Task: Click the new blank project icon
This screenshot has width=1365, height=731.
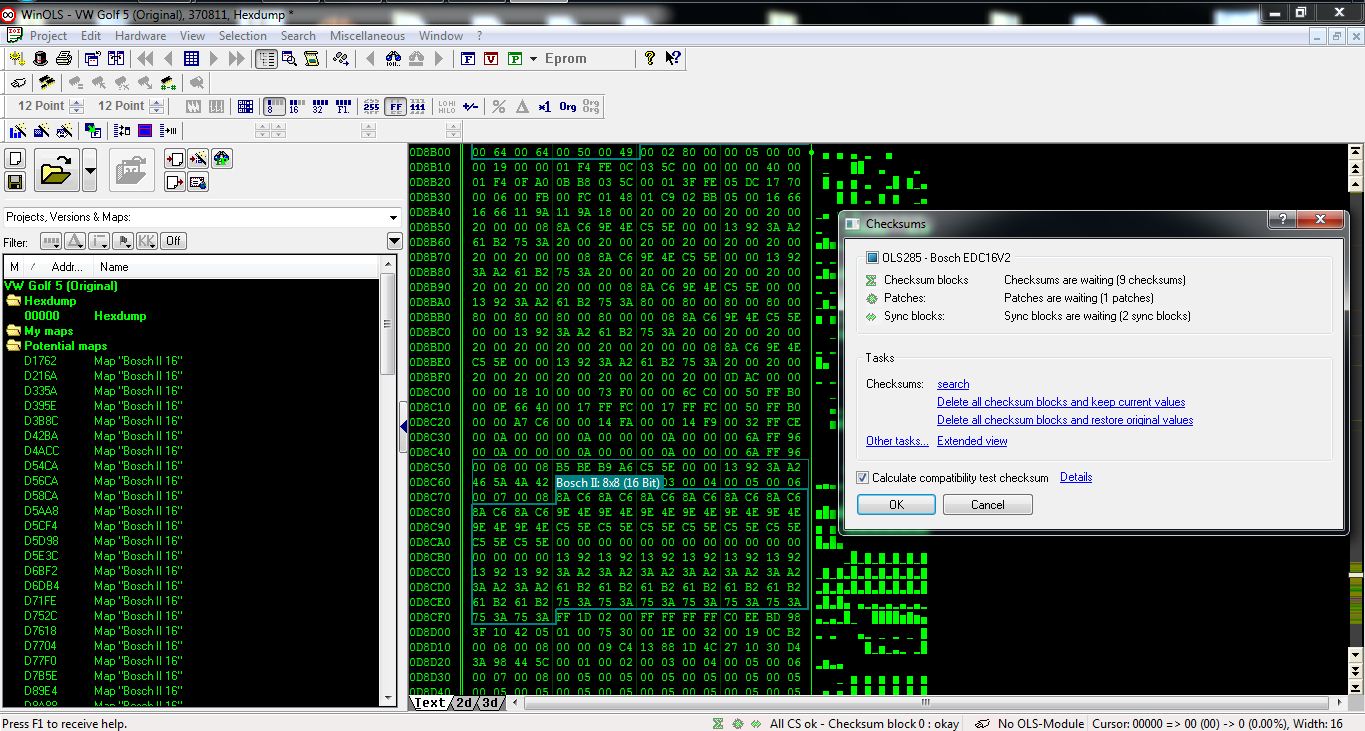Action: (15, 159)
